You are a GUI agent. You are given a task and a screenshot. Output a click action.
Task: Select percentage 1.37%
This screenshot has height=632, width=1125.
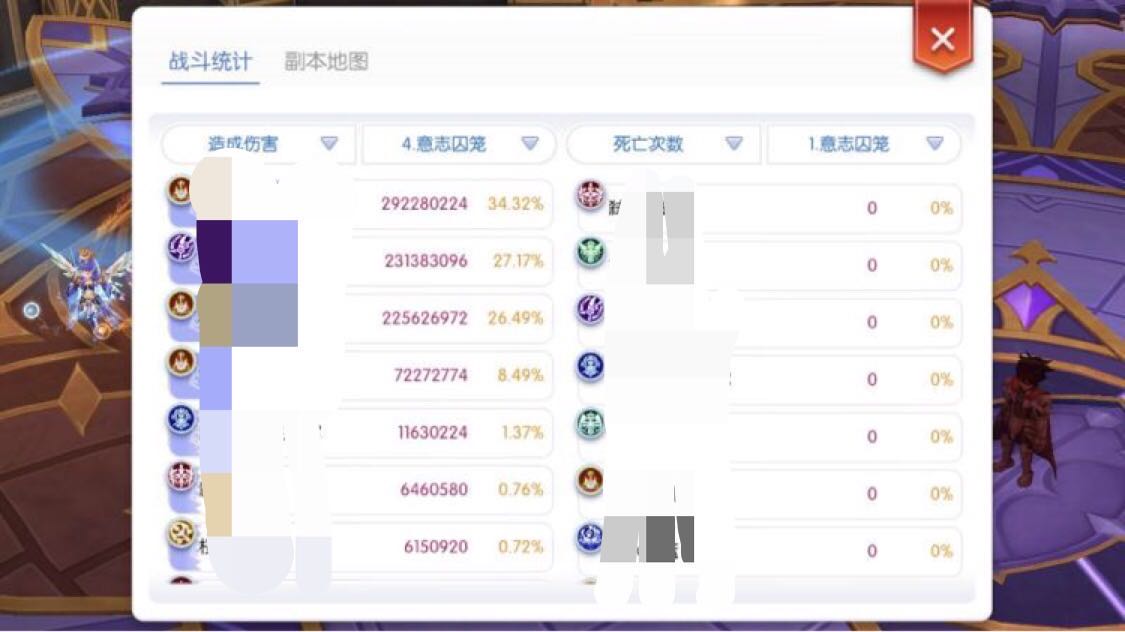tap(522, 433)
